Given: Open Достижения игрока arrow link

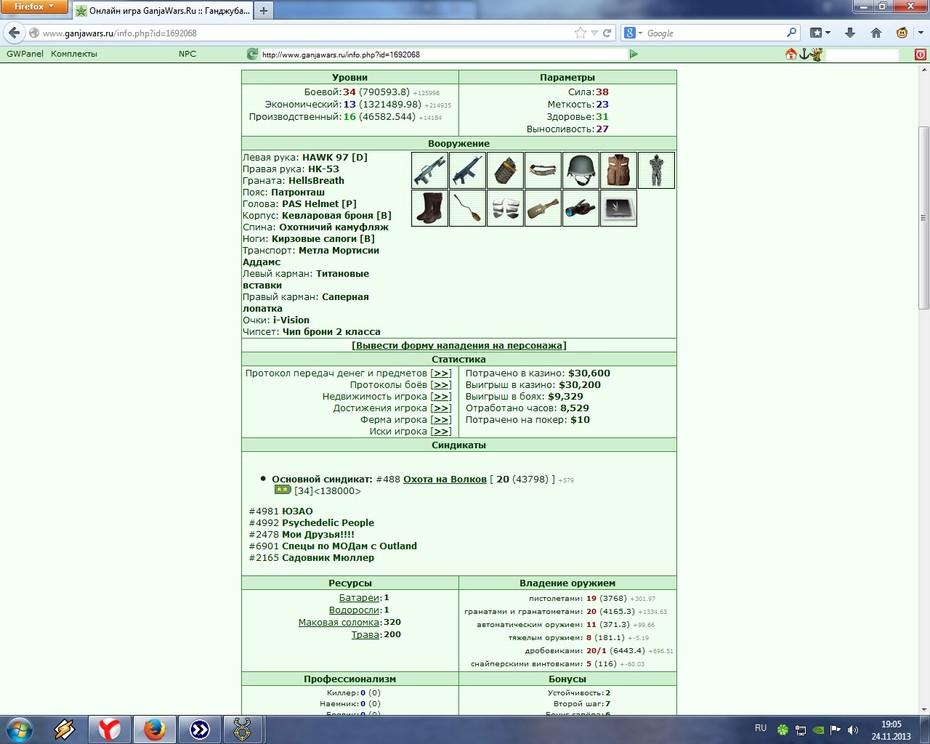Looking at the screenshot, I should [441, 408].
